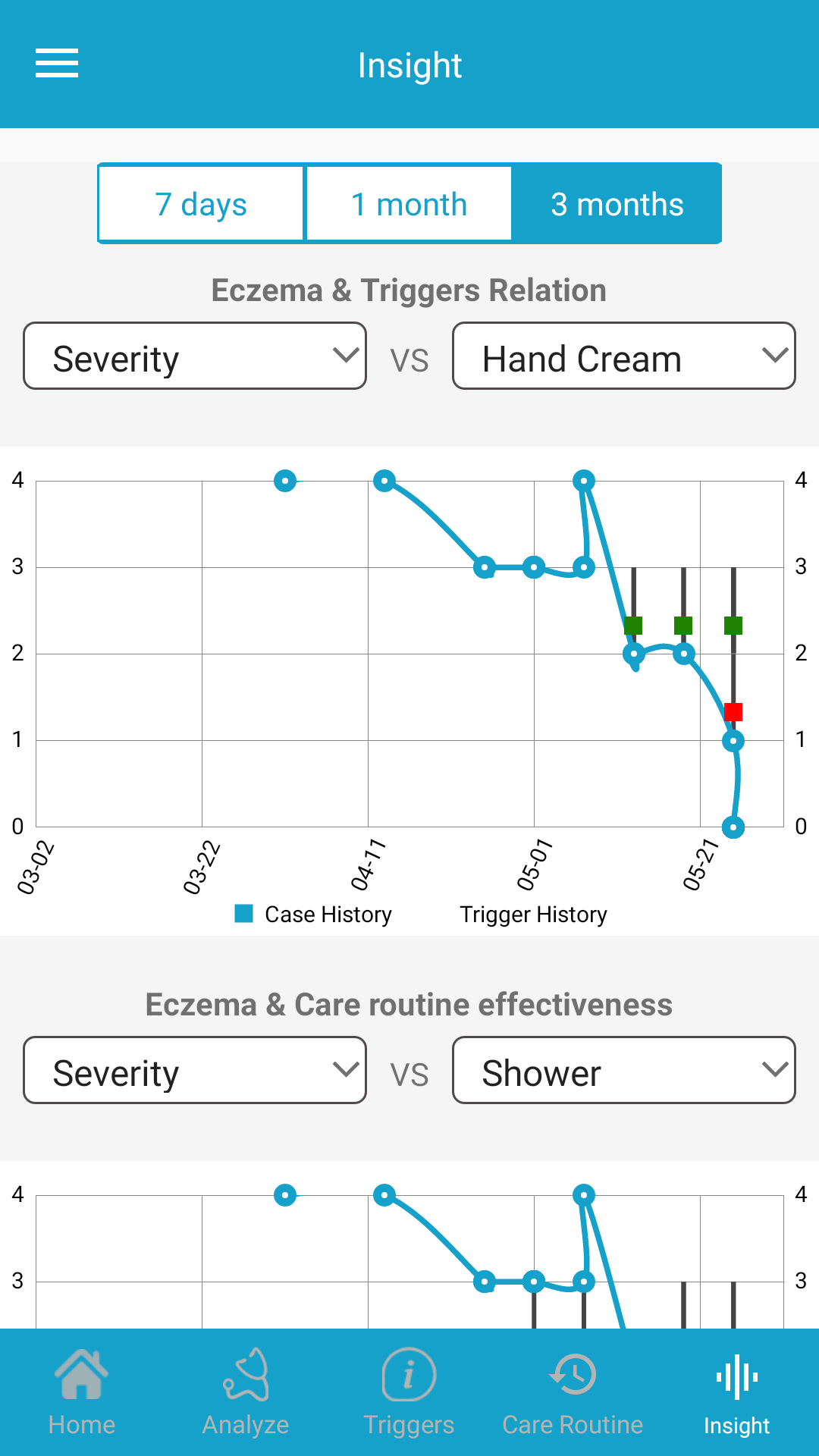Click the Case History legend label
Image resolution: width=819 pixels, height=1456 pixels.
[x=327, y=915]
